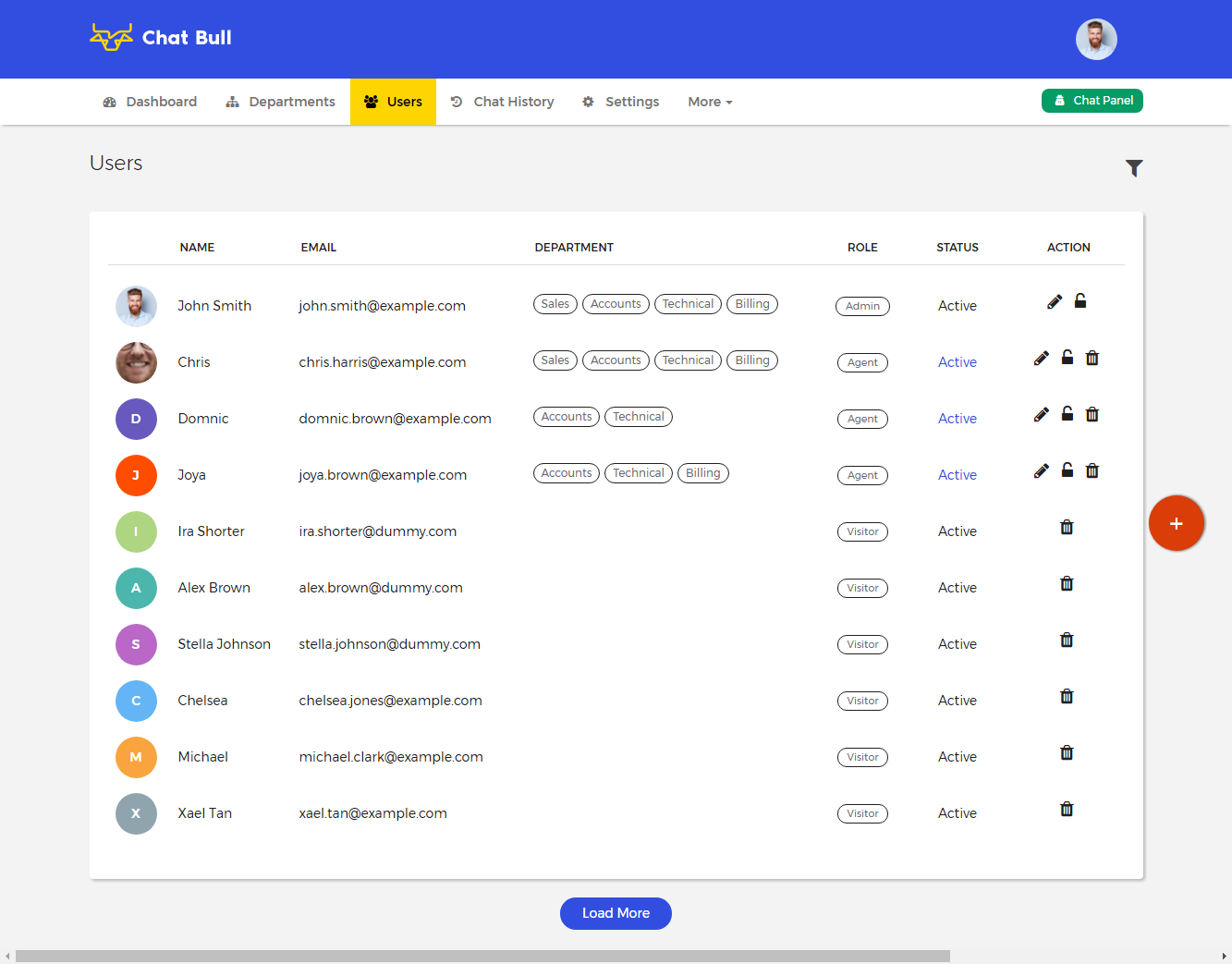Click email john.smith@example.com
Viewport: 1232px width, 964px height.
click(x=382, y=306)
